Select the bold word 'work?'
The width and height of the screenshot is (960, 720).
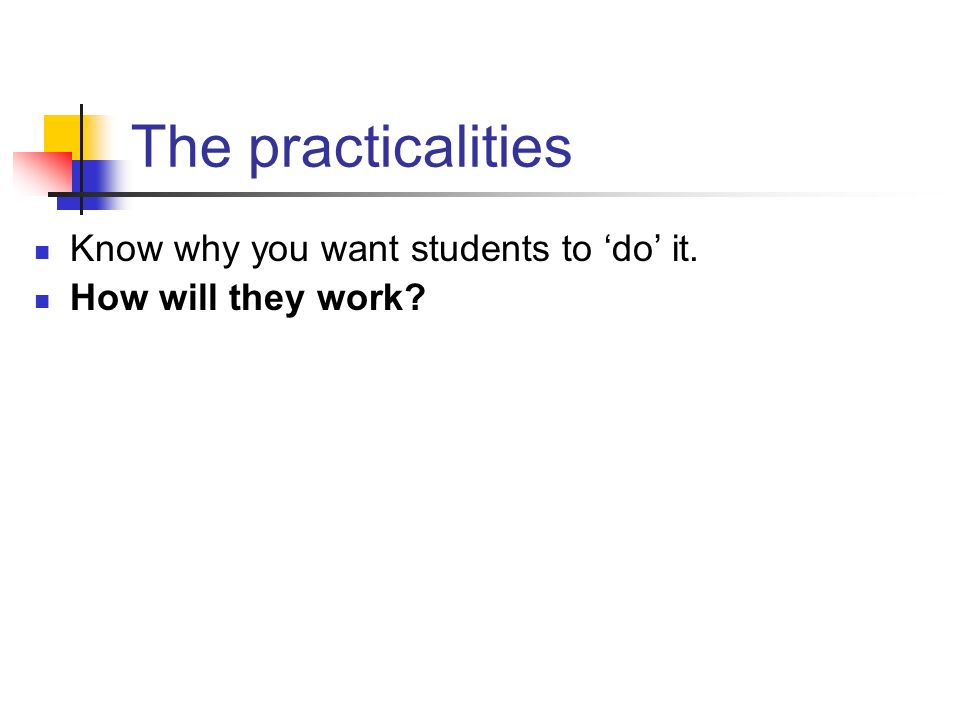point(371,298)
